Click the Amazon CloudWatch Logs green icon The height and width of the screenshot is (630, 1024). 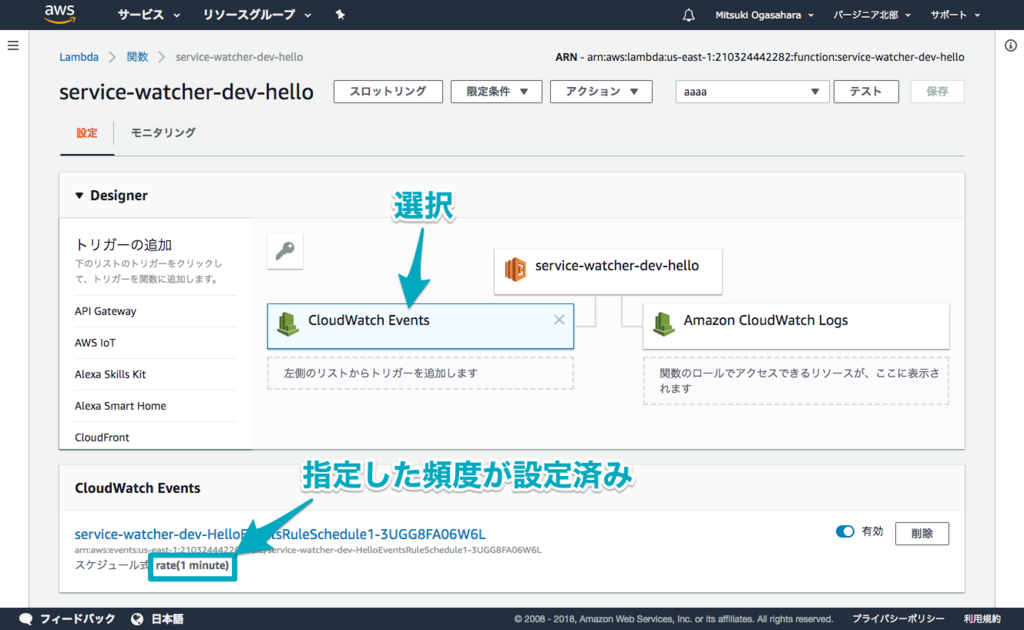coord(664,324)
